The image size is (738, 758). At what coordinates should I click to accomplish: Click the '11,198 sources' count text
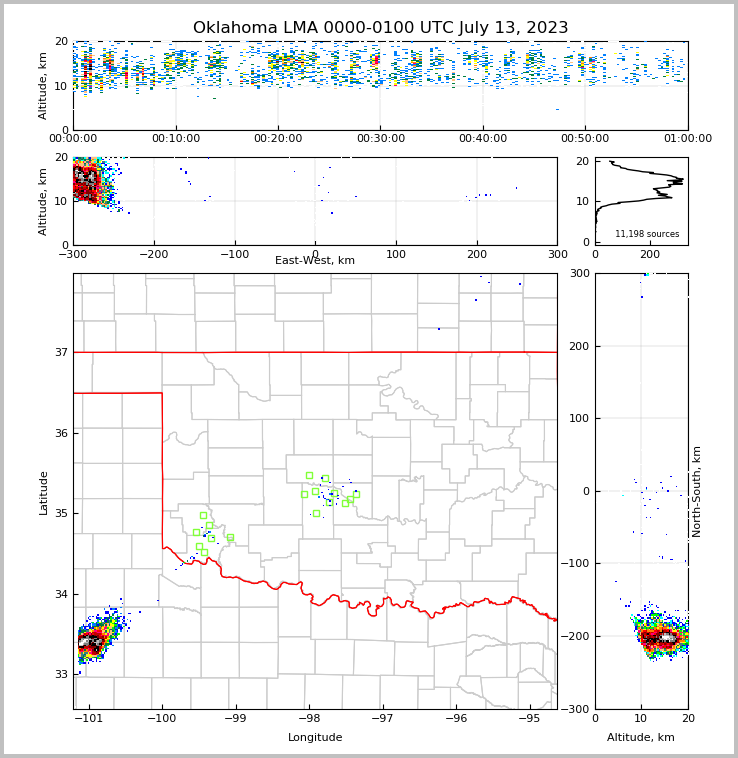[x=647, y=234]
